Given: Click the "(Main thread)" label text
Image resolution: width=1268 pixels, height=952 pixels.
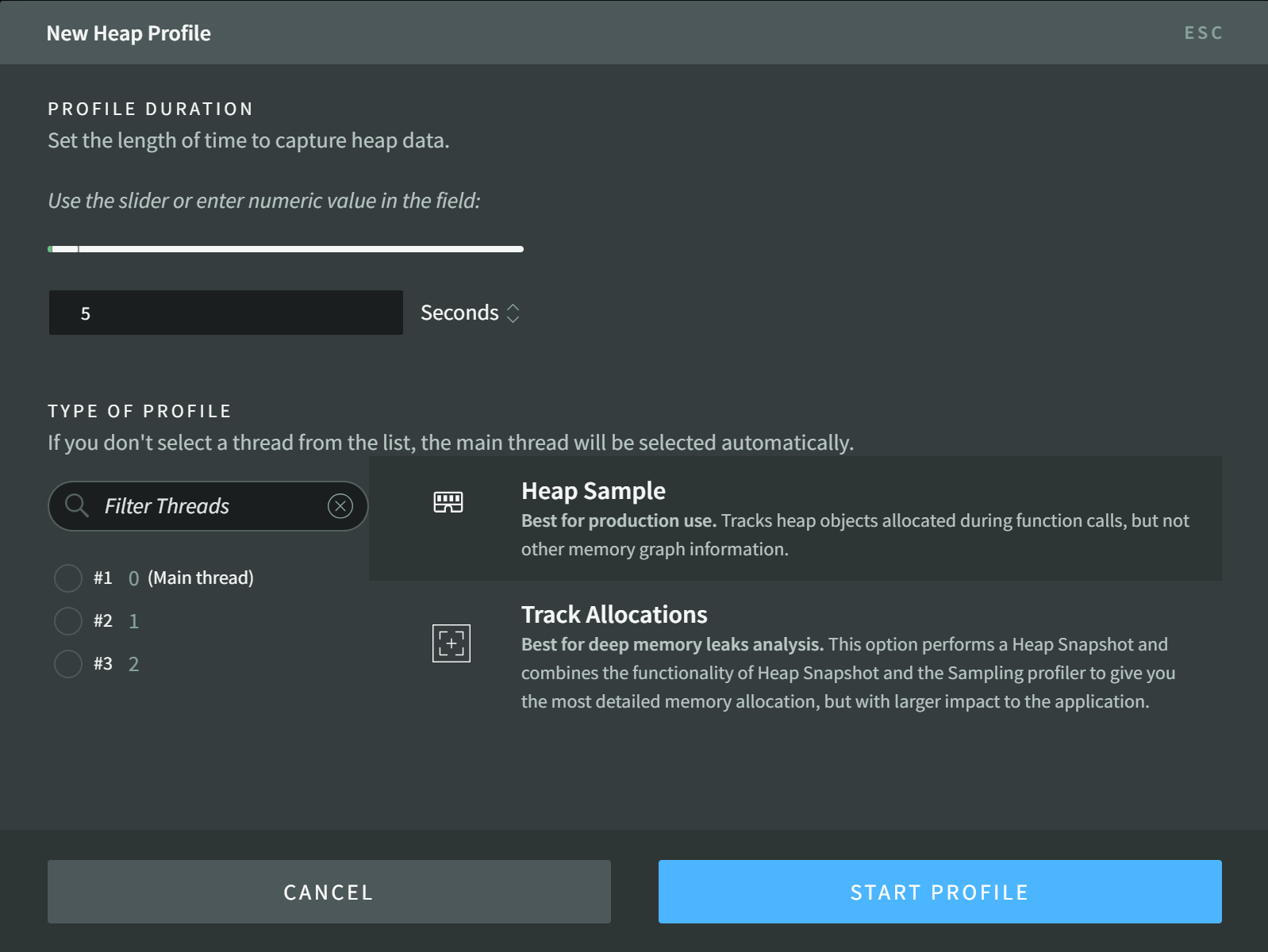Looking at the screenshot, I should point(201,578).
